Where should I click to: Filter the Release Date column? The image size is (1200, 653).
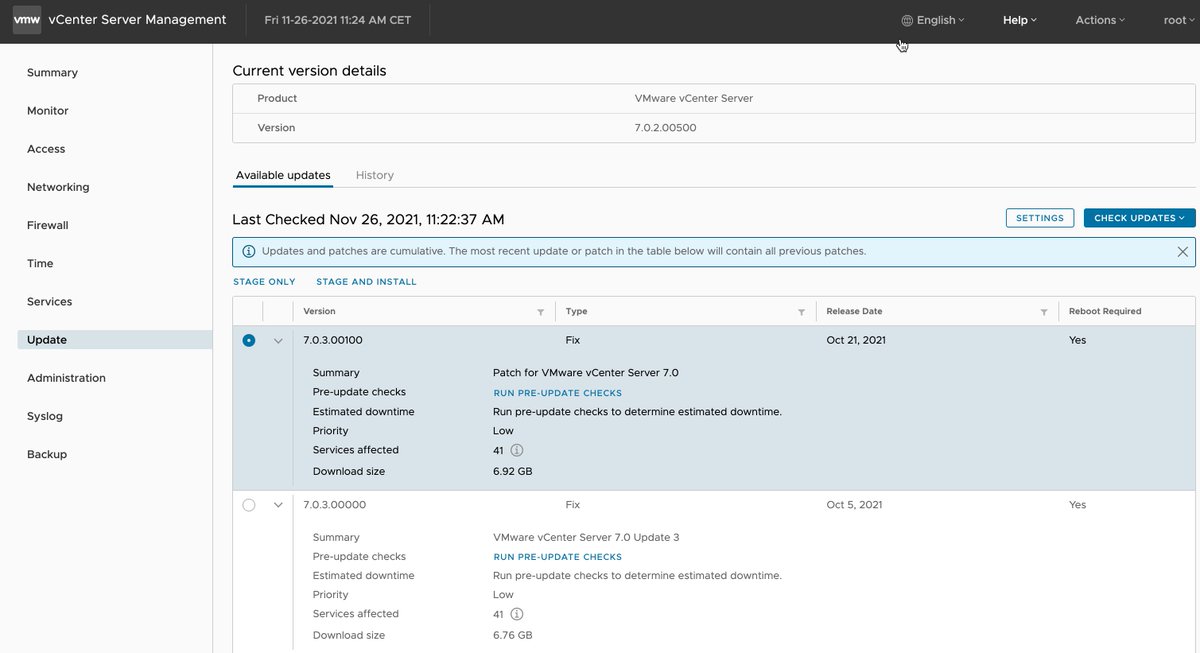pyautogui.click(x=1044, y=312)
